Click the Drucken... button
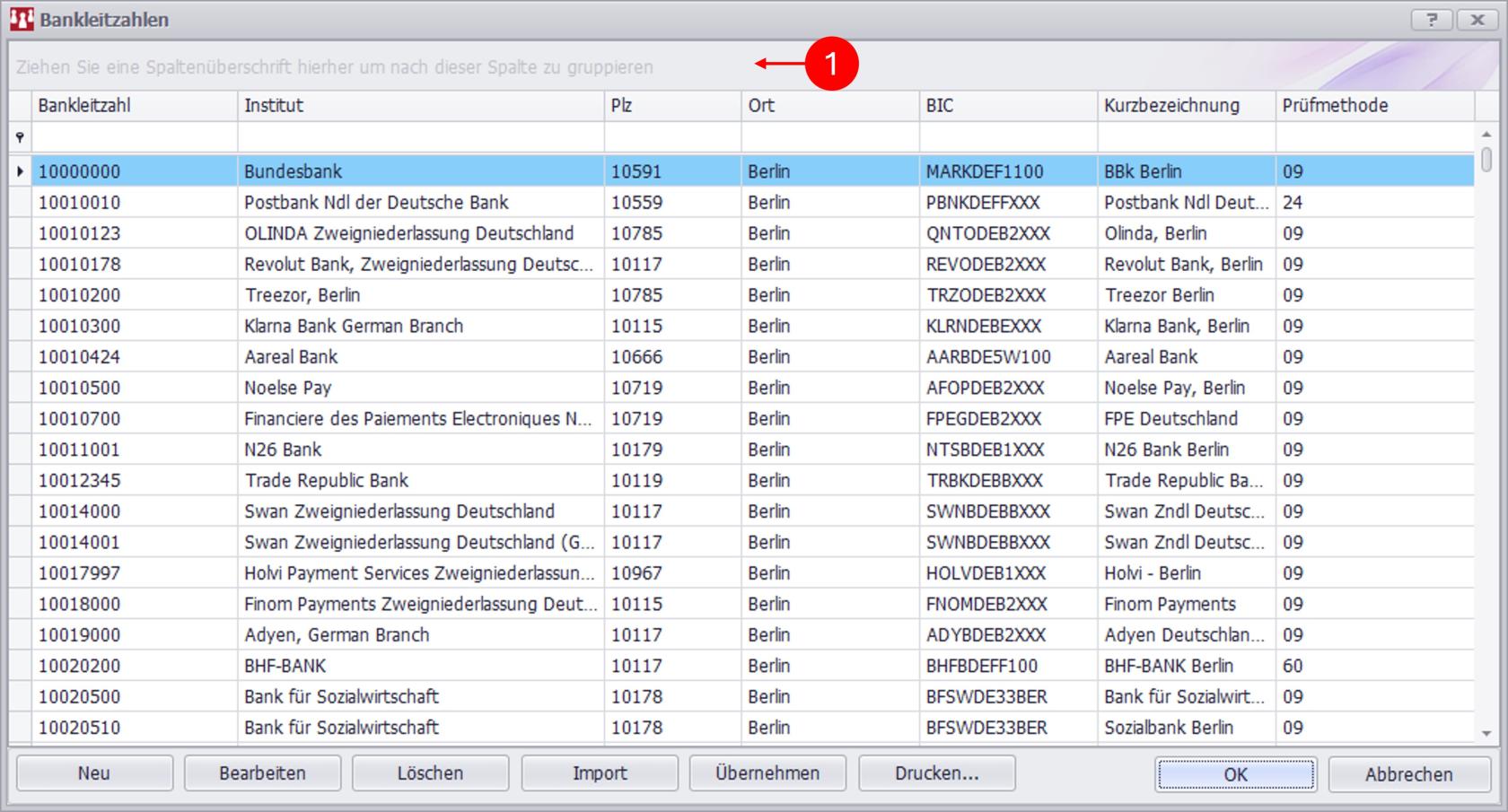 pyautogui.click(x=936, y=773)
